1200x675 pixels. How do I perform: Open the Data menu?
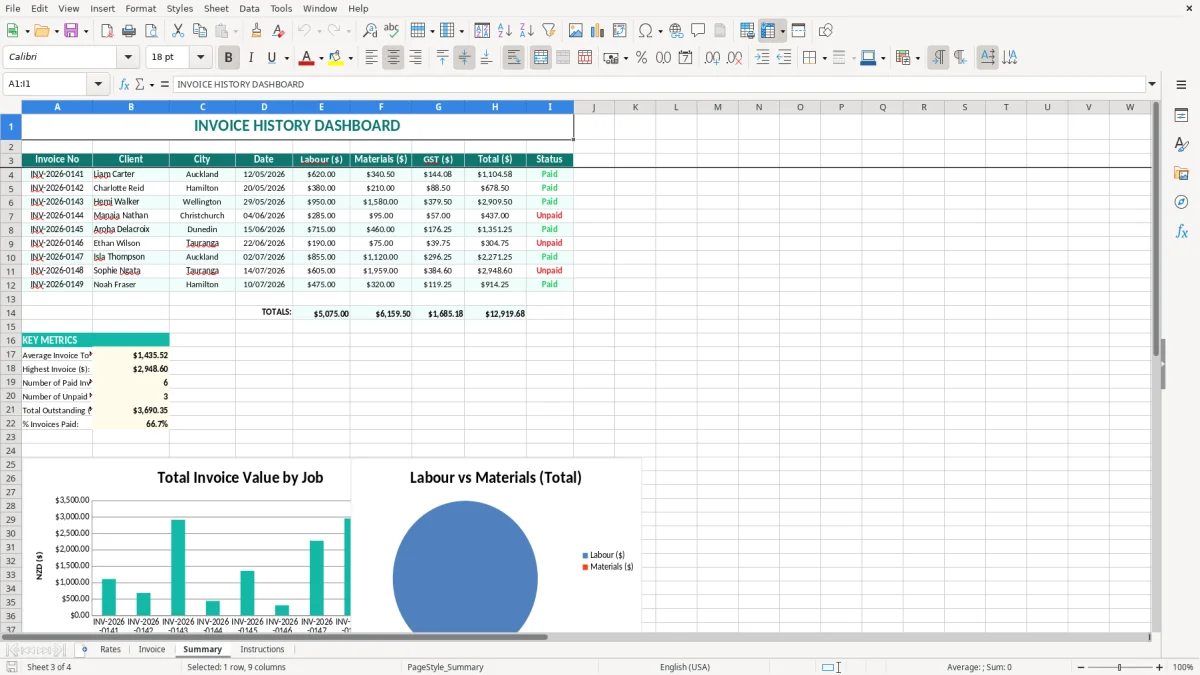point(249,8)
